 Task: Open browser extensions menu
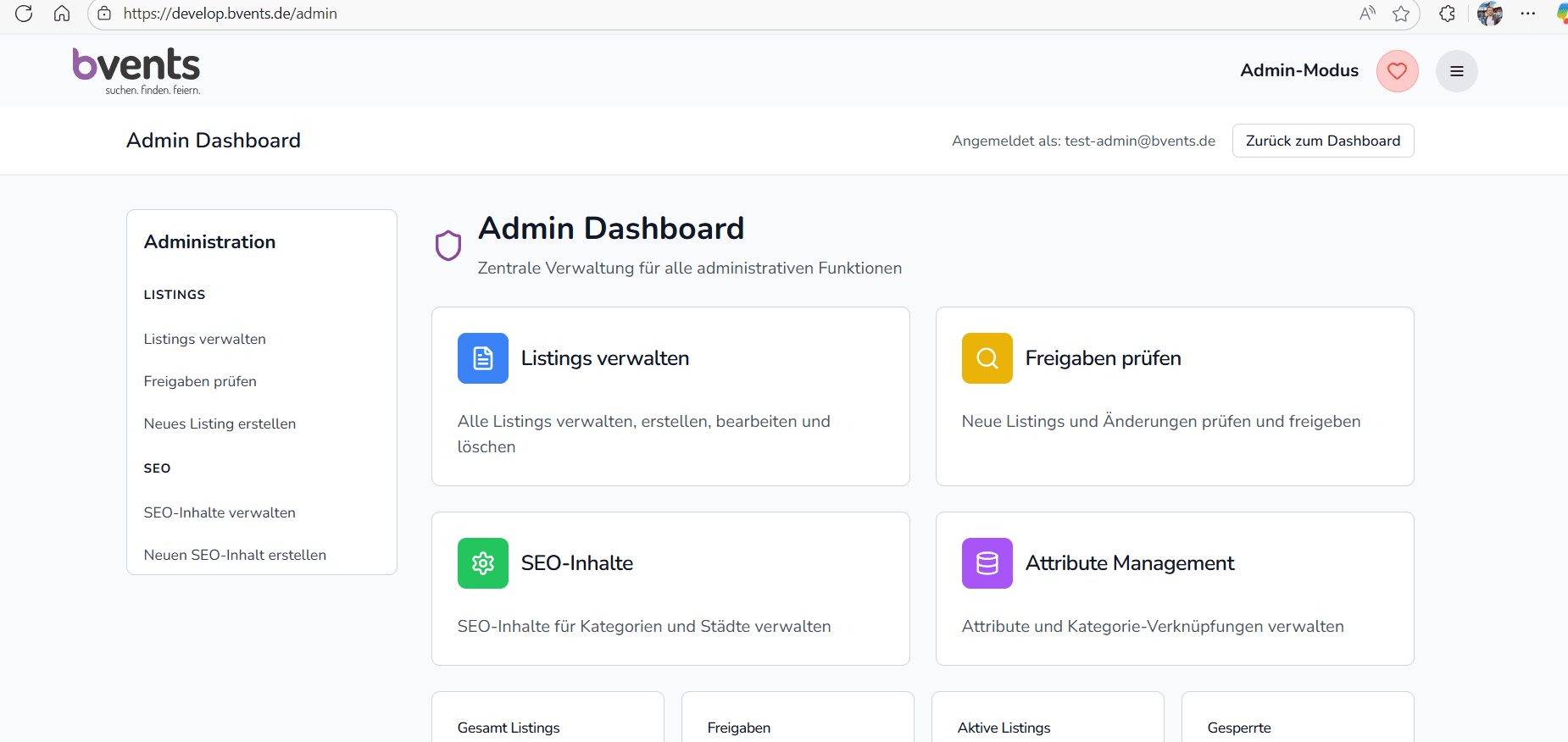click(x=1447, y=14)
